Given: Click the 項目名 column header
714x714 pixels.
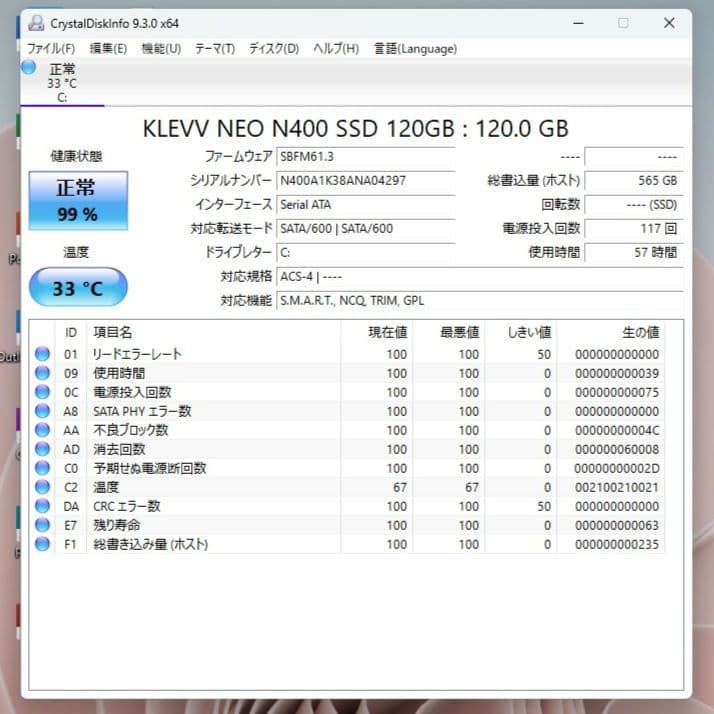Looking at the screenshot, I should (x=213, y=332).
